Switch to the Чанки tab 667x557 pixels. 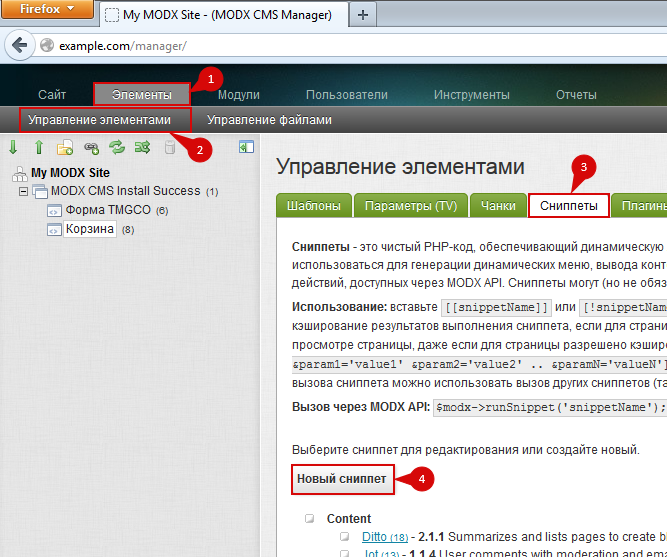coord(497,205)
